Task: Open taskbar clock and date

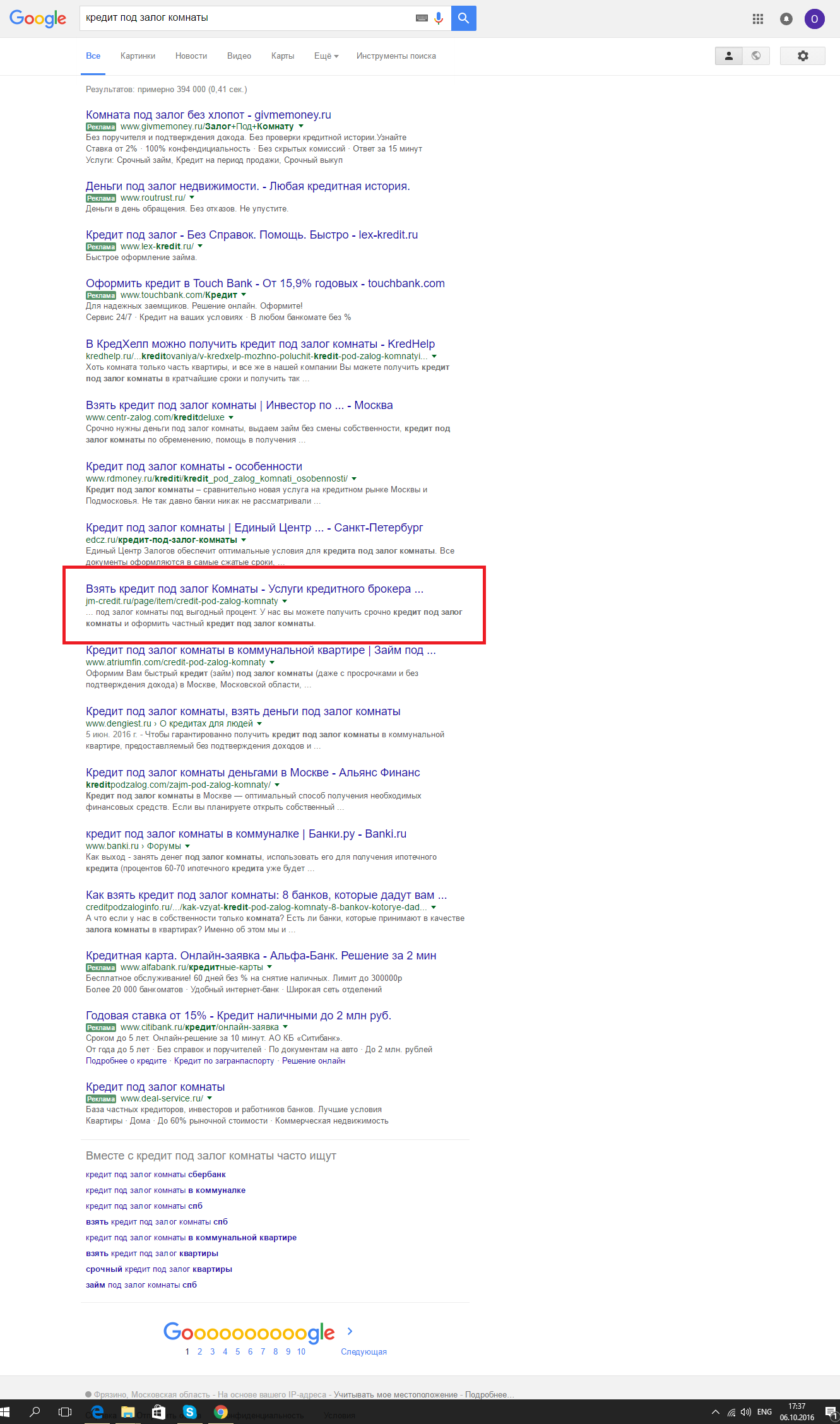Action: [x=796, y=1412]
